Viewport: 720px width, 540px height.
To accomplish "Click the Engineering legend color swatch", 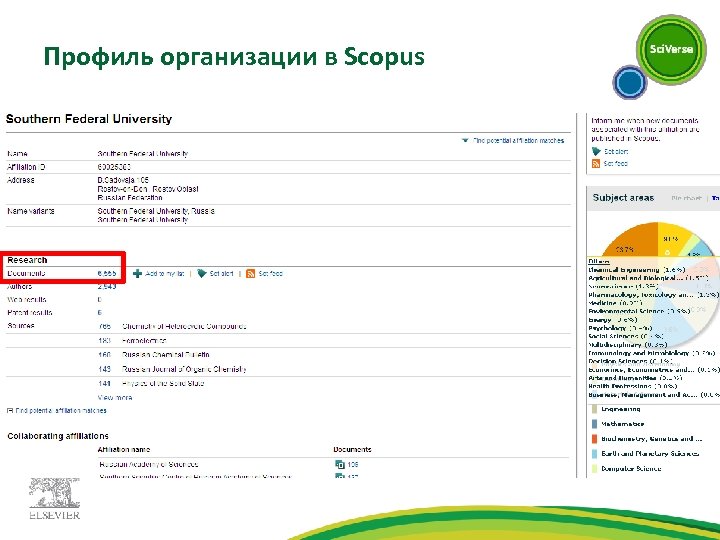I will [595, 409].
